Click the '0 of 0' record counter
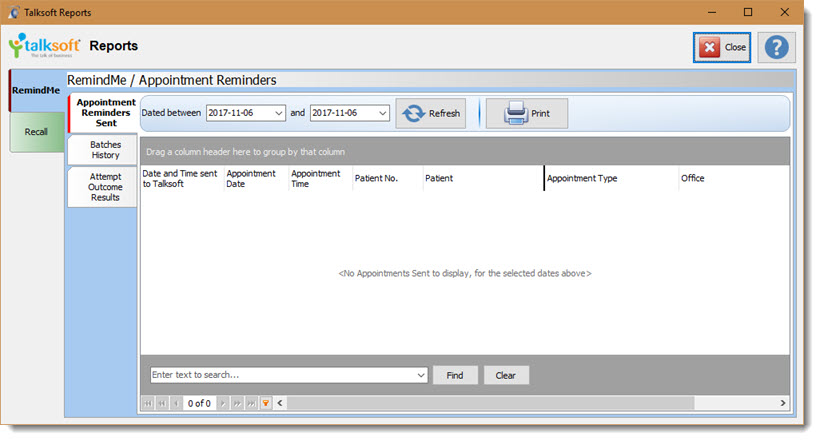The image size is (819, 440). click(200, 403)
